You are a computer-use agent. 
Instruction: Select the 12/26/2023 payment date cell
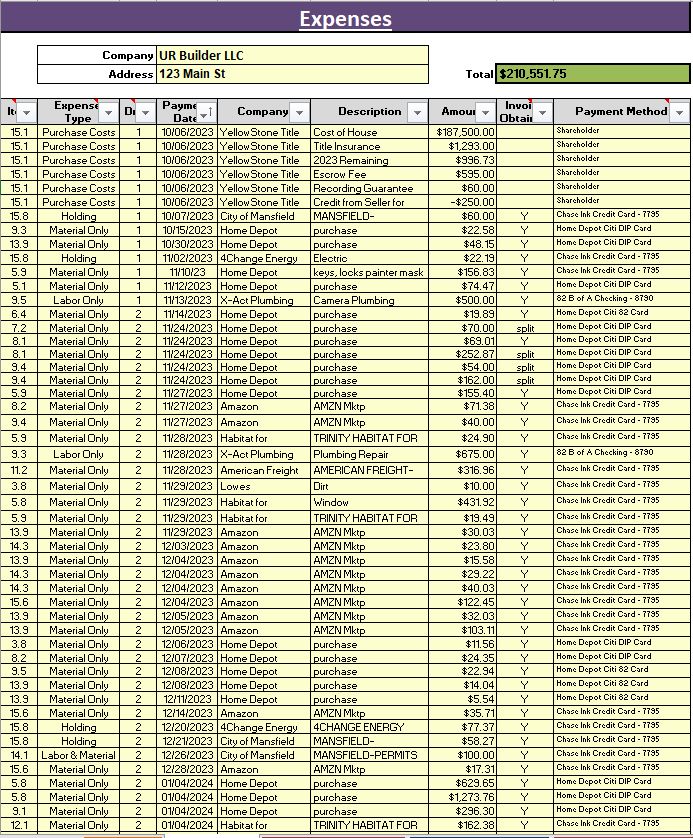point(187,755)
